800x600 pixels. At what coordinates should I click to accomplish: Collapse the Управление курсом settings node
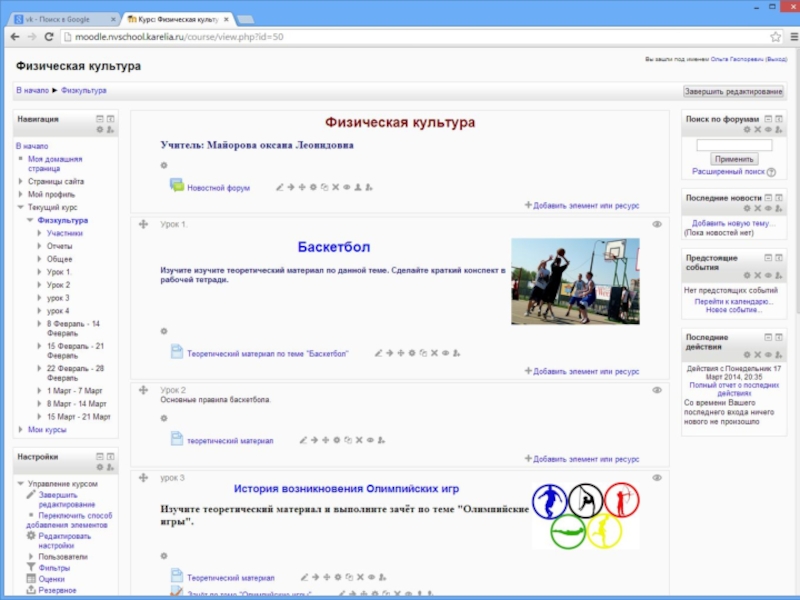20,483
